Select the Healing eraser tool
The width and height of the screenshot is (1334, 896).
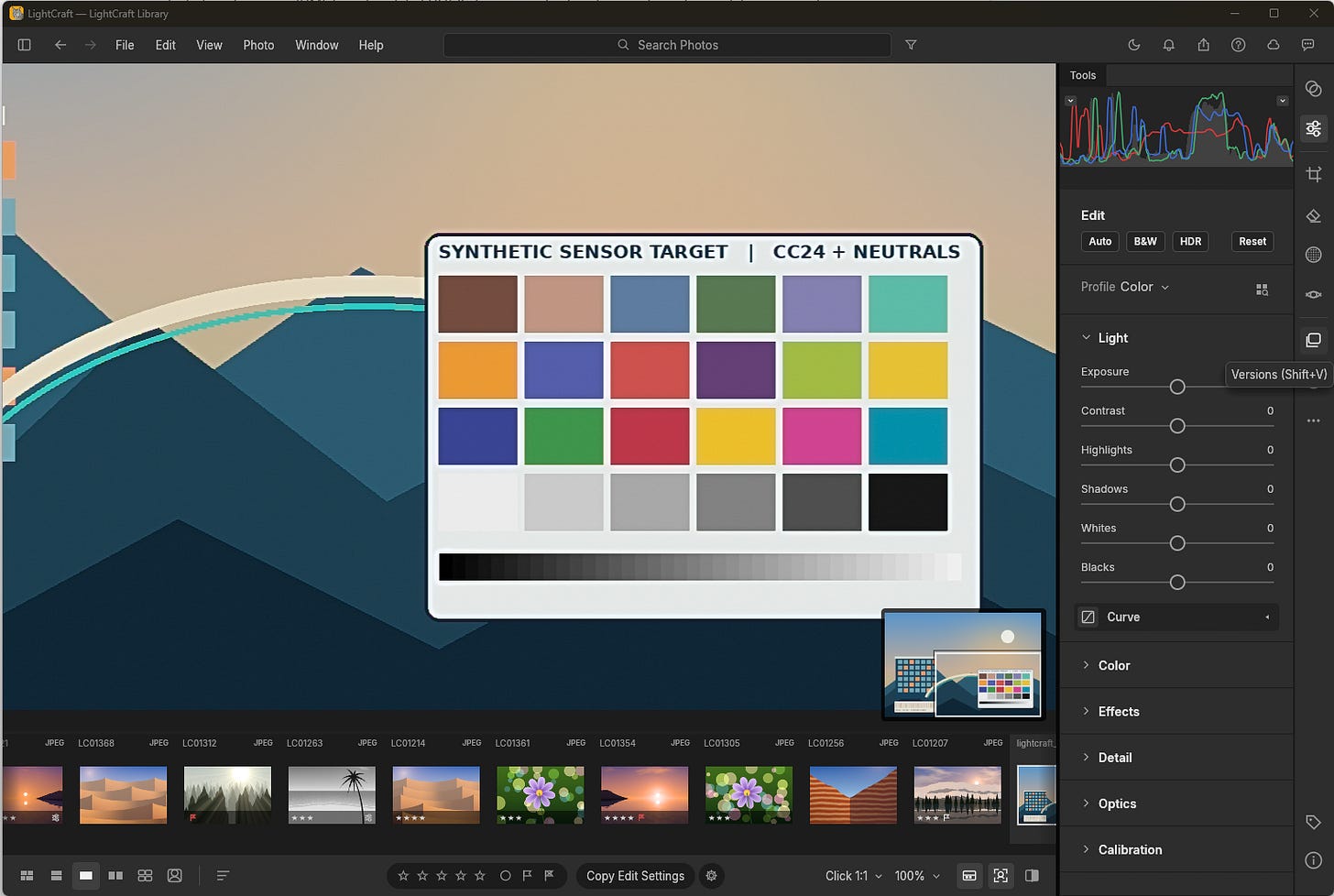pyautogui.click(x=1313, y=216)
